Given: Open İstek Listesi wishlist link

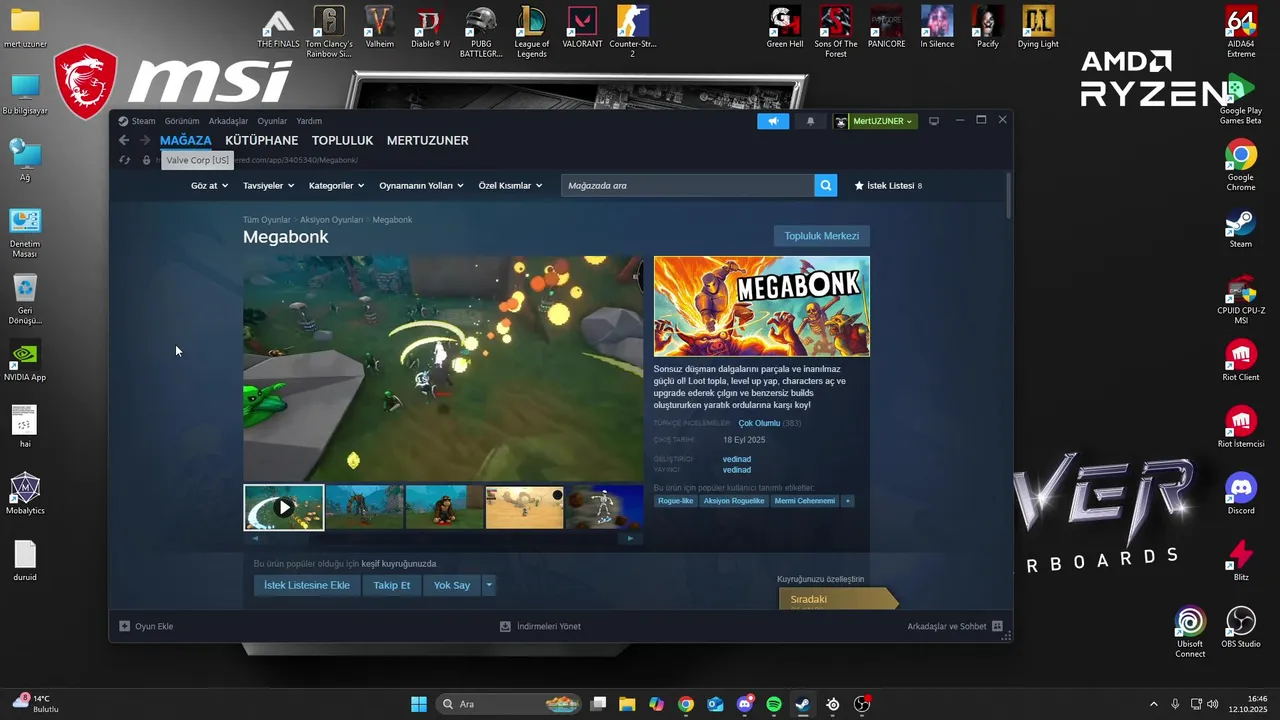Looking at the screenshot, I should click(888, 185).
